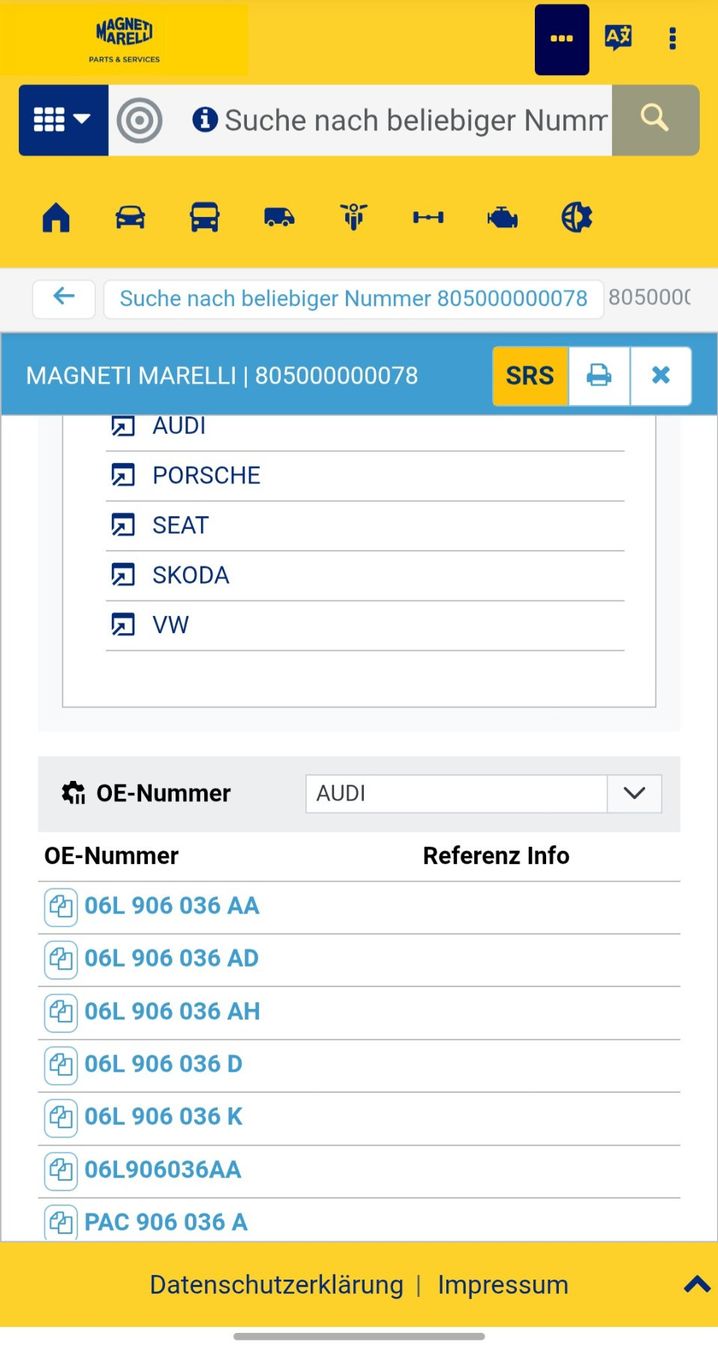718x1350 pixels.
Task: Start search with magnifier button
Action: [x=655, y=120]
